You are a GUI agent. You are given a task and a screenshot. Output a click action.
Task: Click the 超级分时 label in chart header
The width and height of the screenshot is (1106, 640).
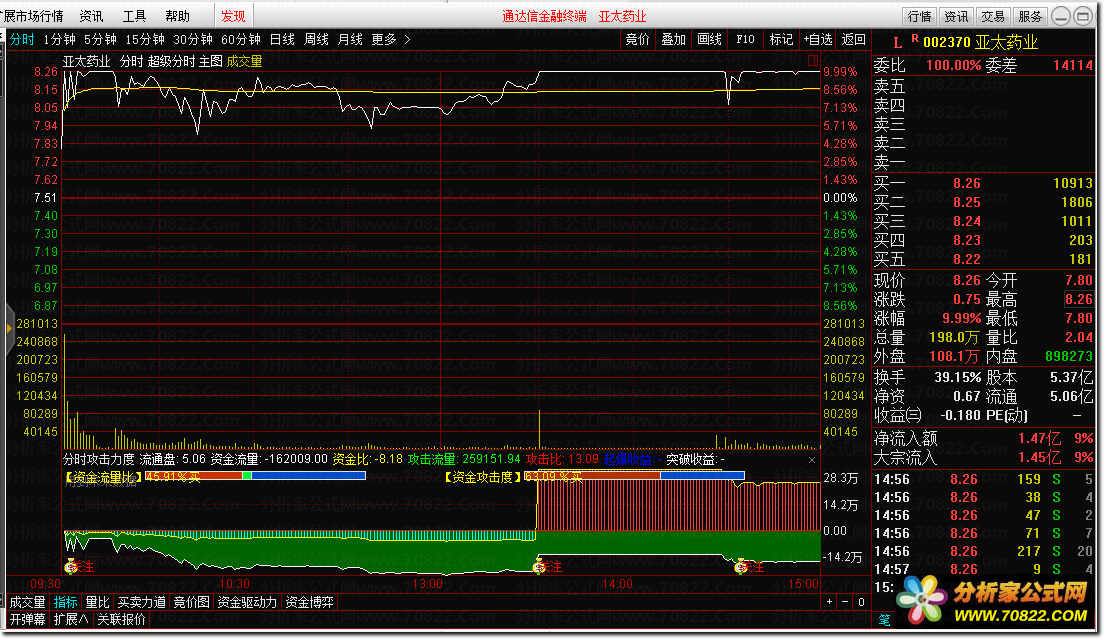pyautogui.click(x=171, y=61)
